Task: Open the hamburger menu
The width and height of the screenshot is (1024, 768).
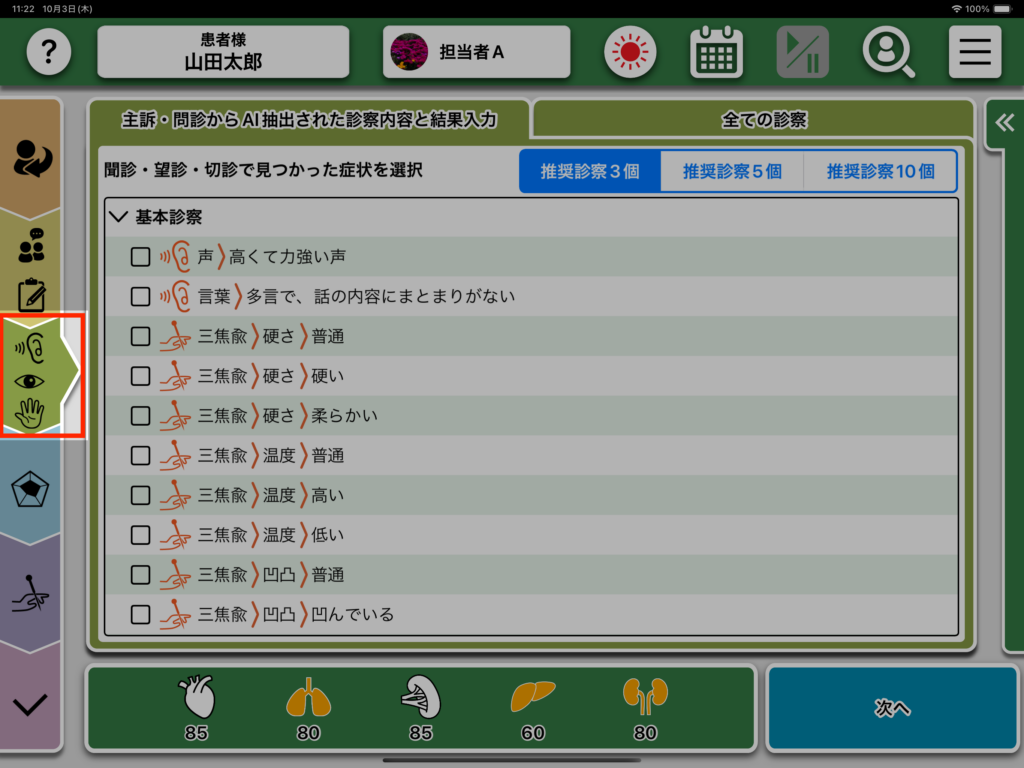Action: point(974,52)
